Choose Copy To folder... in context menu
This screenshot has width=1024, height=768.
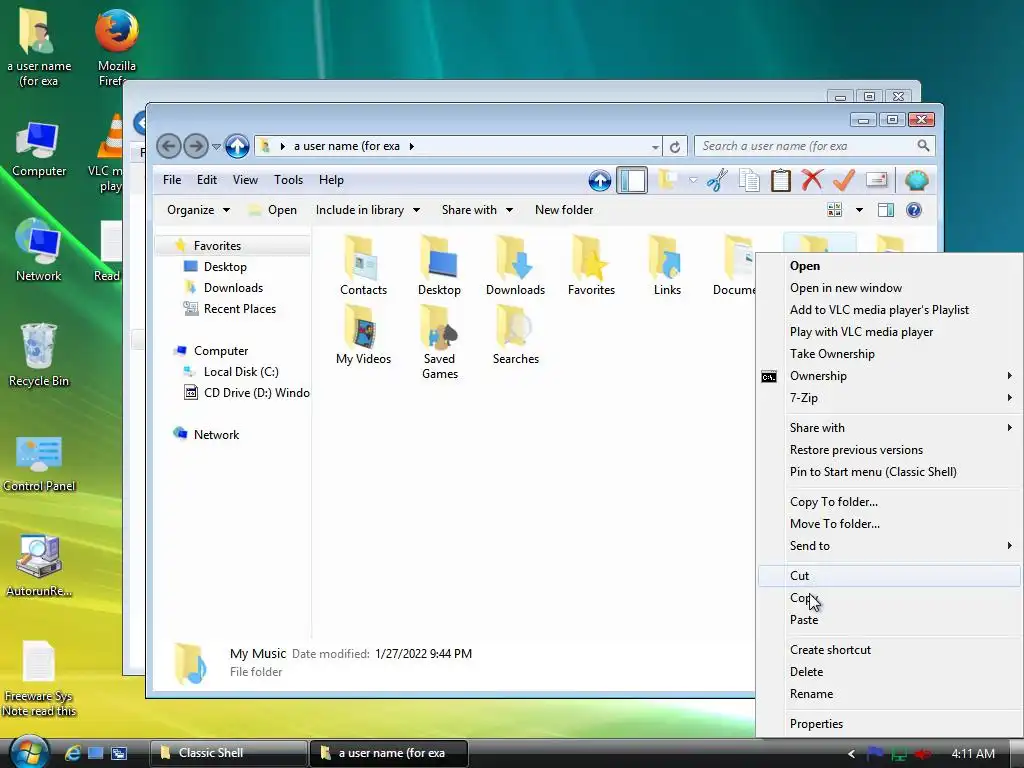point(833,502)
